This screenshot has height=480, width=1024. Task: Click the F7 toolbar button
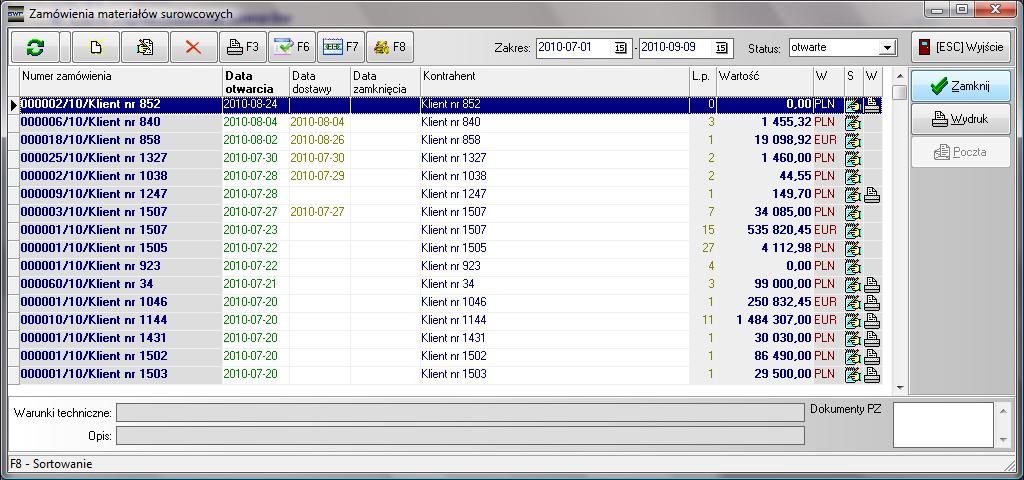pyautogui.click(x=341, y=47)
